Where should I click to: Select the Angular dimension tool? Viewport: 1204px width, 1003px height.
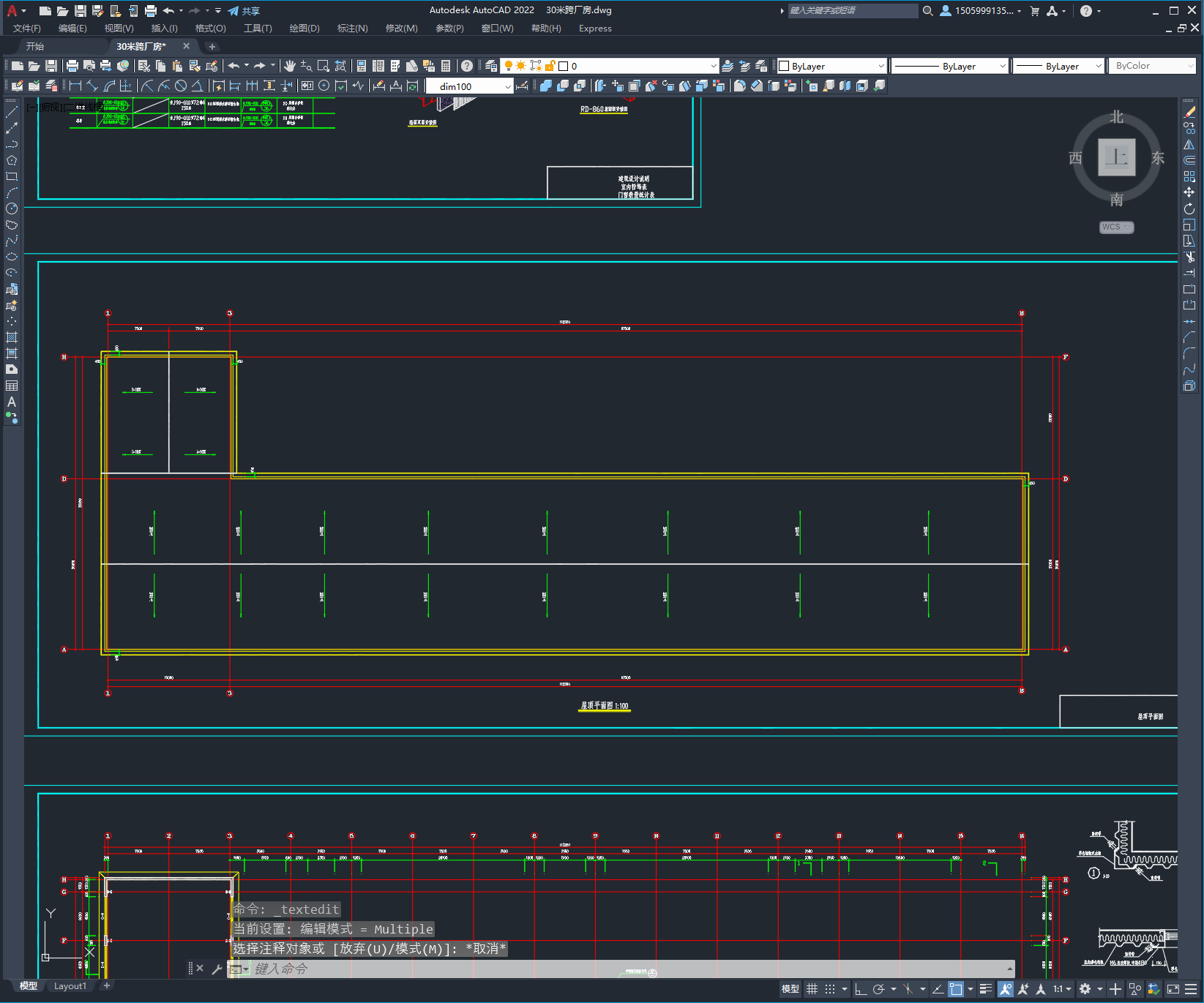point(197,86)
